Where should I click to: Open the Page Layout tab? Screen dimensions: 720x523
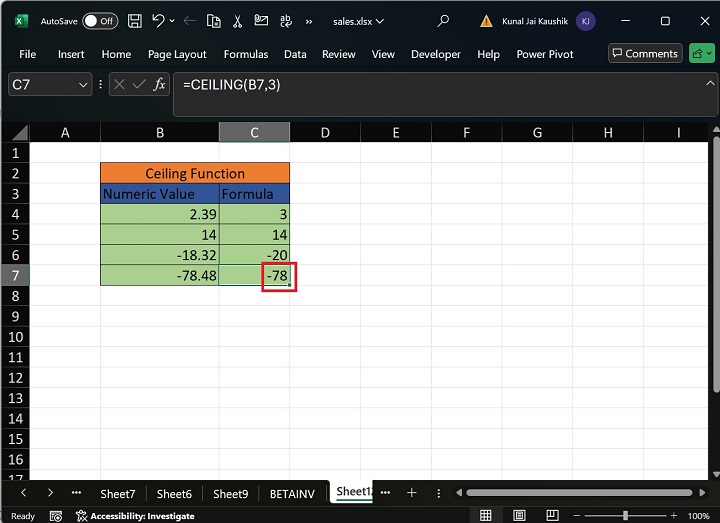click(x=177, y=54)
